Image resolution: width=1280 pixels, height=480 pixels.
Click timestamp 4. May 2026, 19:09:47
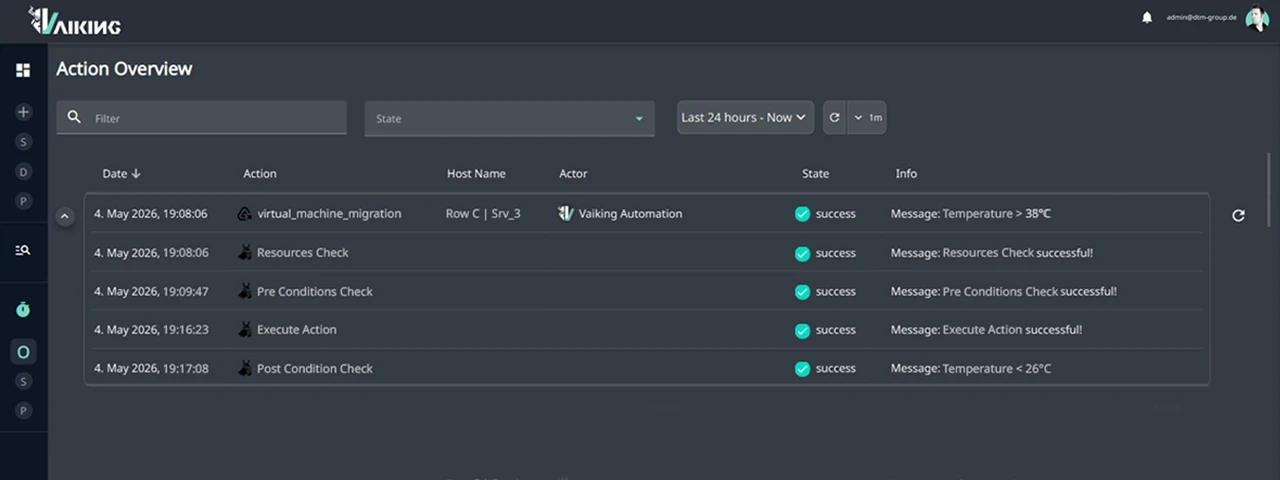[x=151, y=292]
